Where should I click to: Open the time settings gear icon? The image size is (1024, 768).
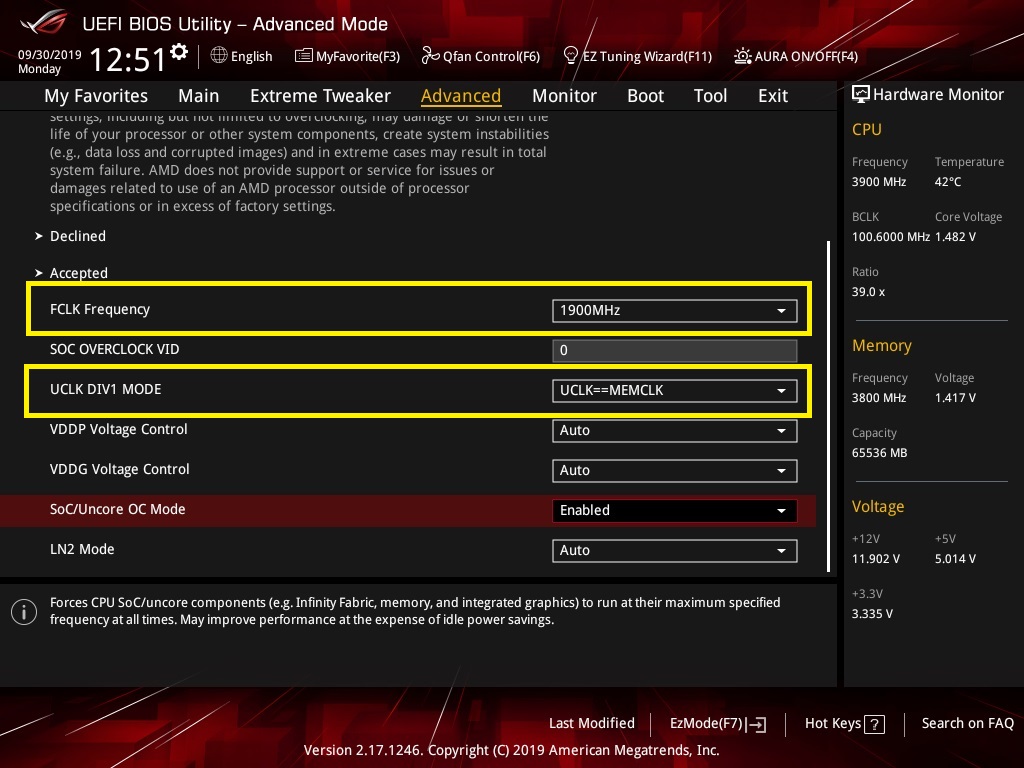(179, 52)
